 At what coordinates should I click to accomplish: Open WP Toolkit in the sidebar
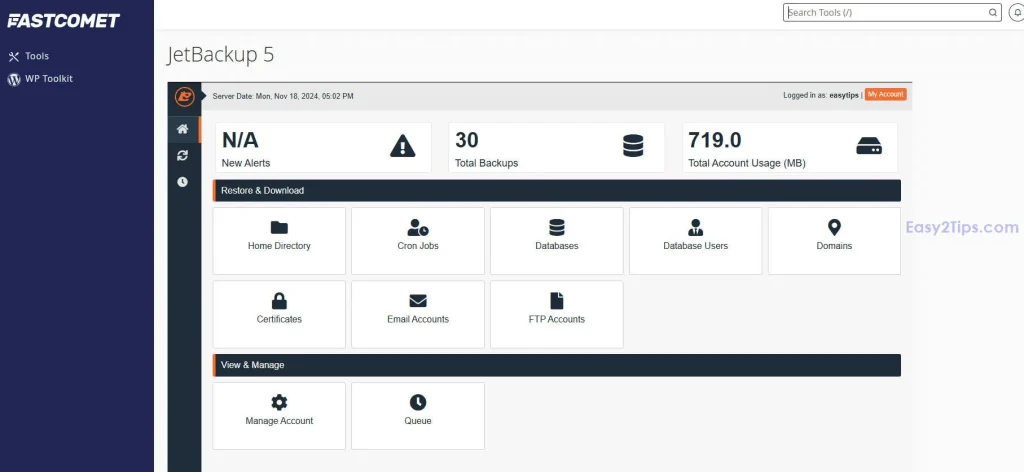[48, 78]
